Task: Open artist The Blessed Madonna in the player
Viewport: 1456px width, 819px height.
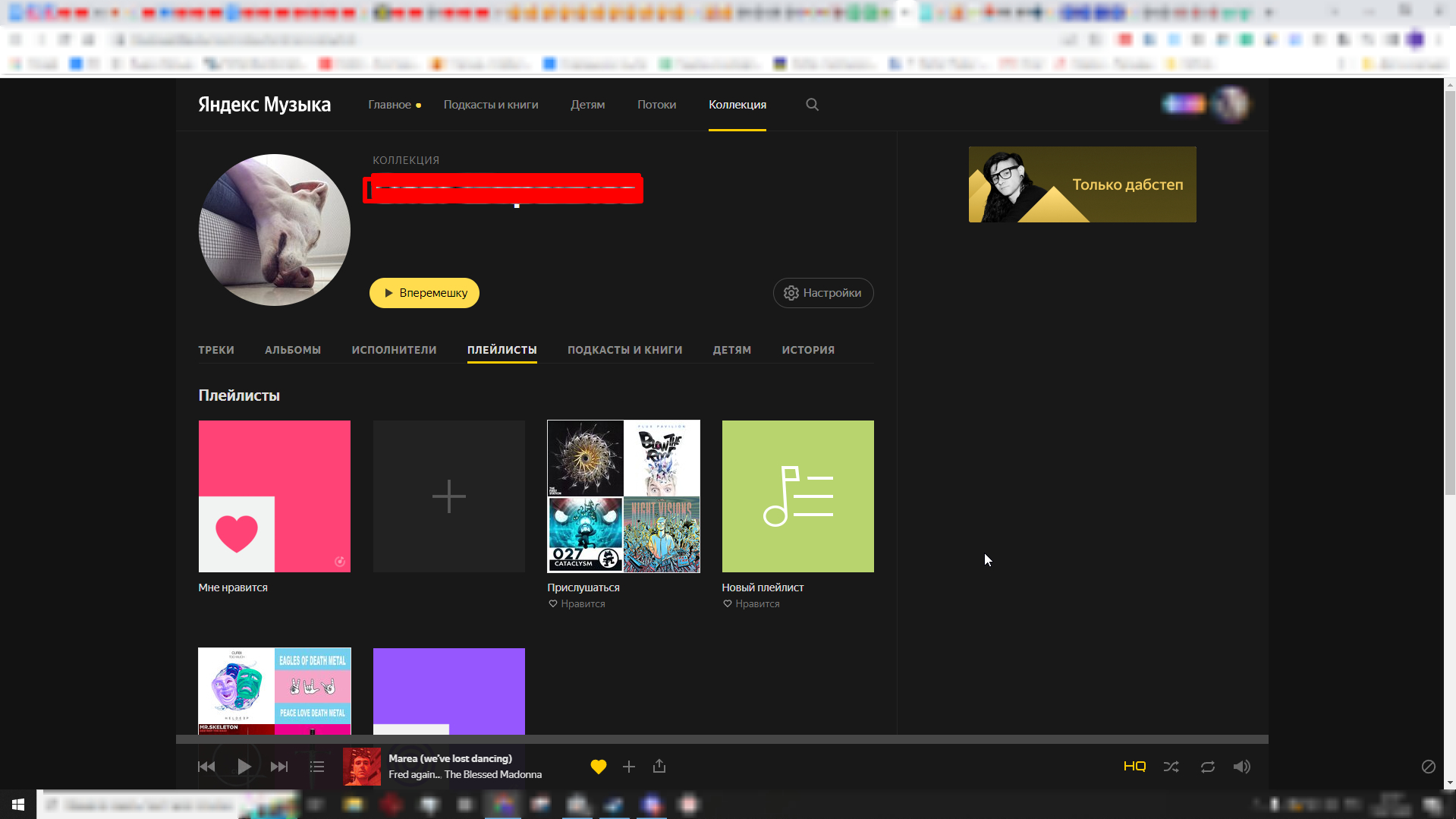Action: click(x=493, y=775)
